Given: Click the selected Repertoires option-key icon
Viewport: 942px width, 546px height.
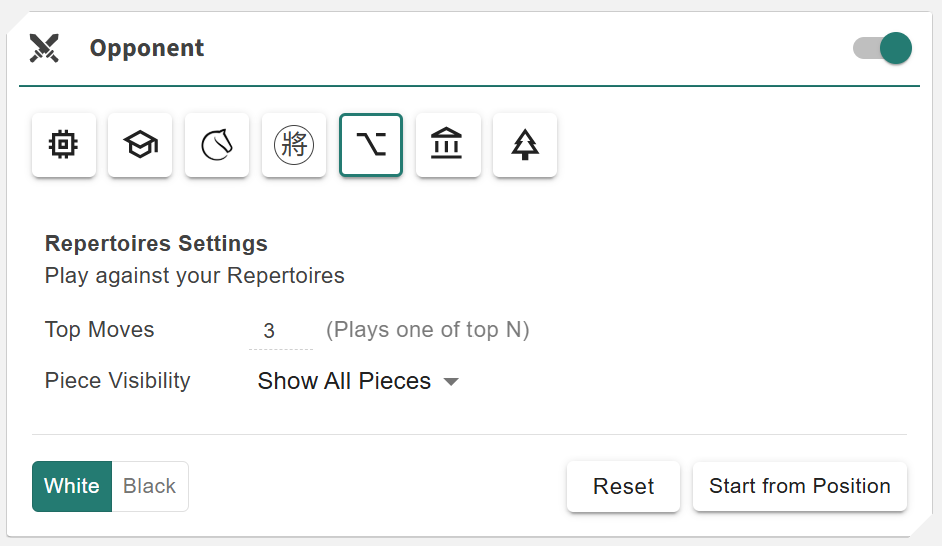Looking at the screenshot, I should click(x=371, y=145).
